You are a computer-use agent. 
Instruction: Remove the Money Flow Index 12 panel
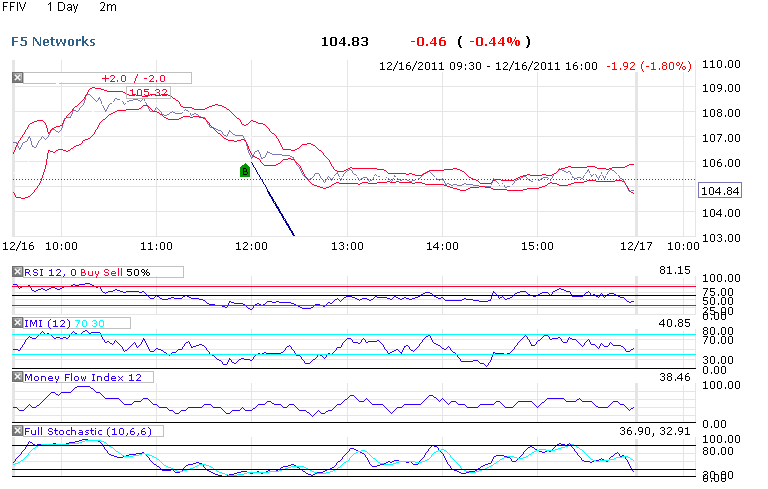click(x=18, y=376)
